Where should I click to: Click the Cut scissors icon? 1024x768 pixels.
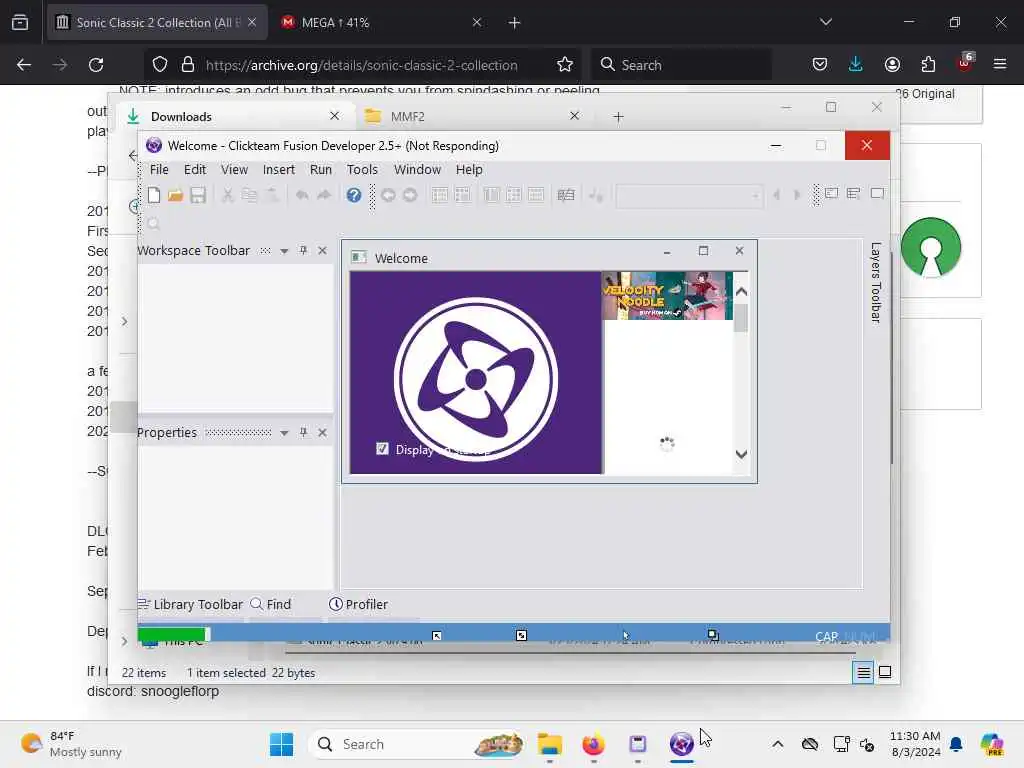227,195
